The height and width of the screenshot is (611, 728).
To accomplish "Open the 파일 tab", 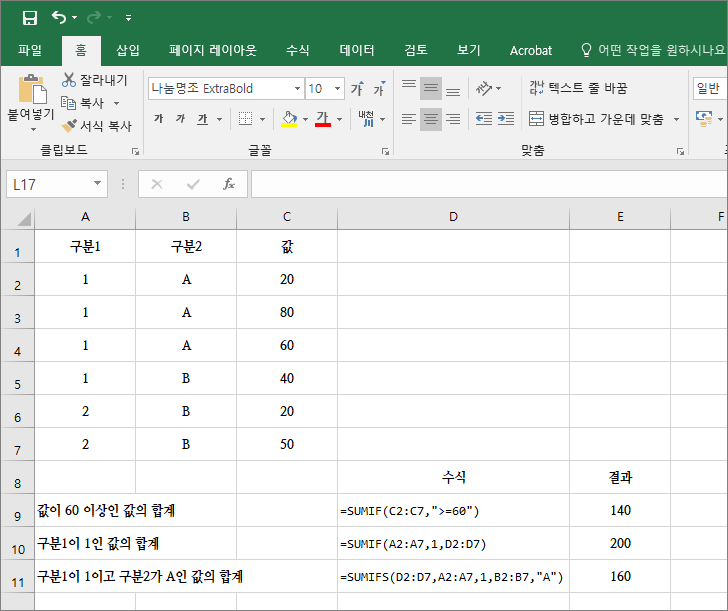I will click(30, 50).
